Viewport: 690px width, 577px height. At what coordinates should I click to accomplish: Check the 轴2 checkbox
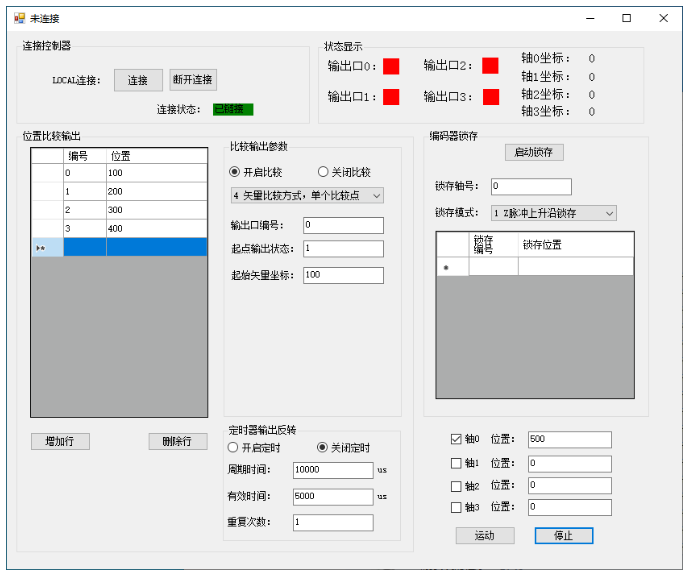click(456, 486)
